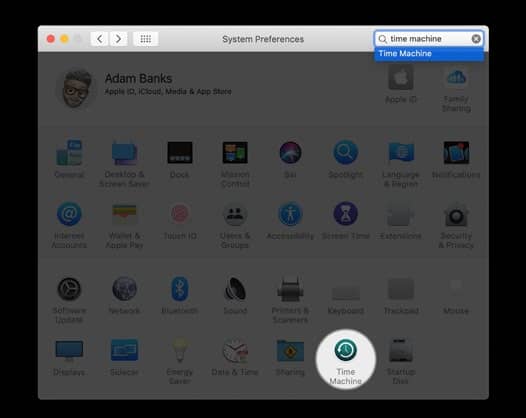Clear the search field text
Image resolution: width=526 pixels, height=418 pixels.
click(x=476, y=39)
